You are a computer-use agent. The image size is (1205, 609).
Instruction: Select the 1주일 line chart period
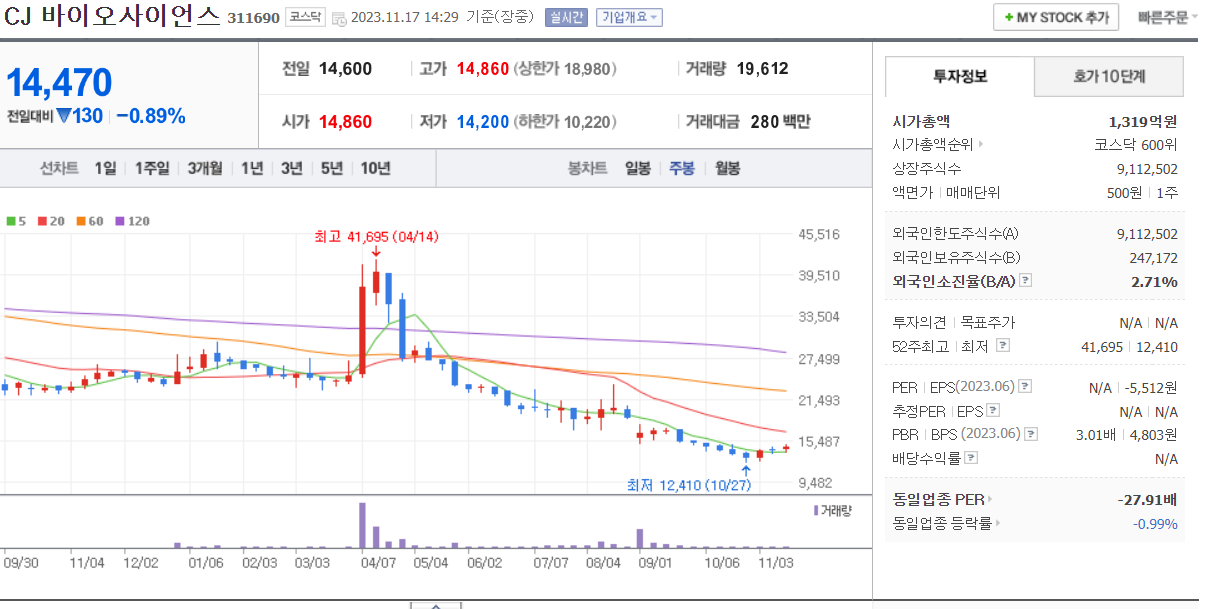(x=152, y=168)
